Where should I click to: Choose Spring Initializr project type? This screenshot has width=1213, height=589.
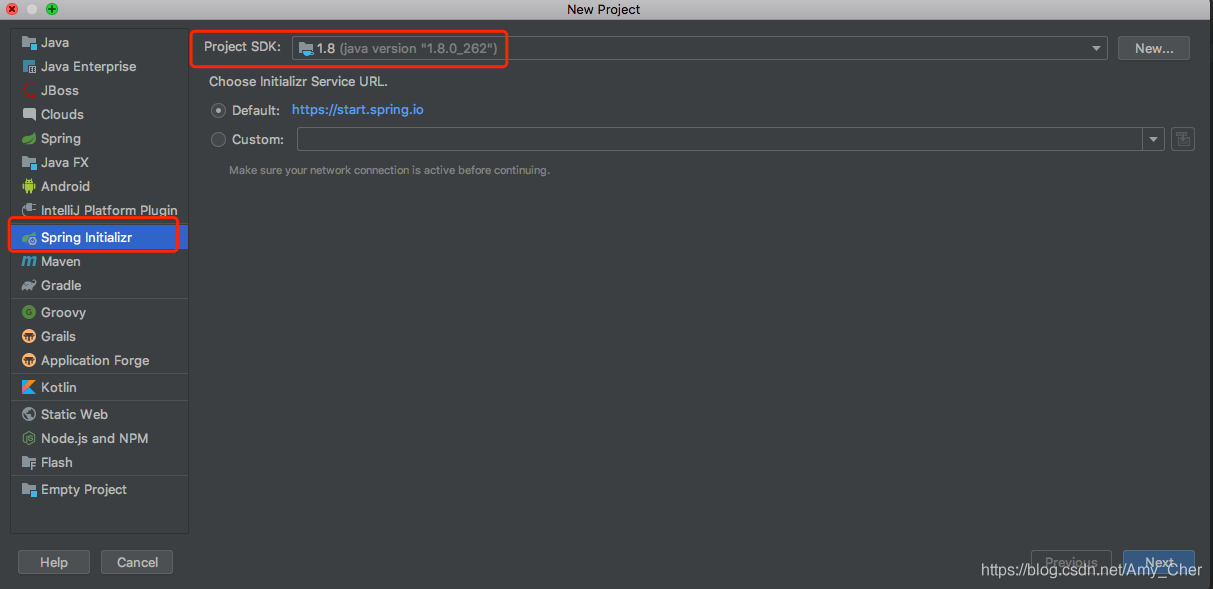click(100, 238)
